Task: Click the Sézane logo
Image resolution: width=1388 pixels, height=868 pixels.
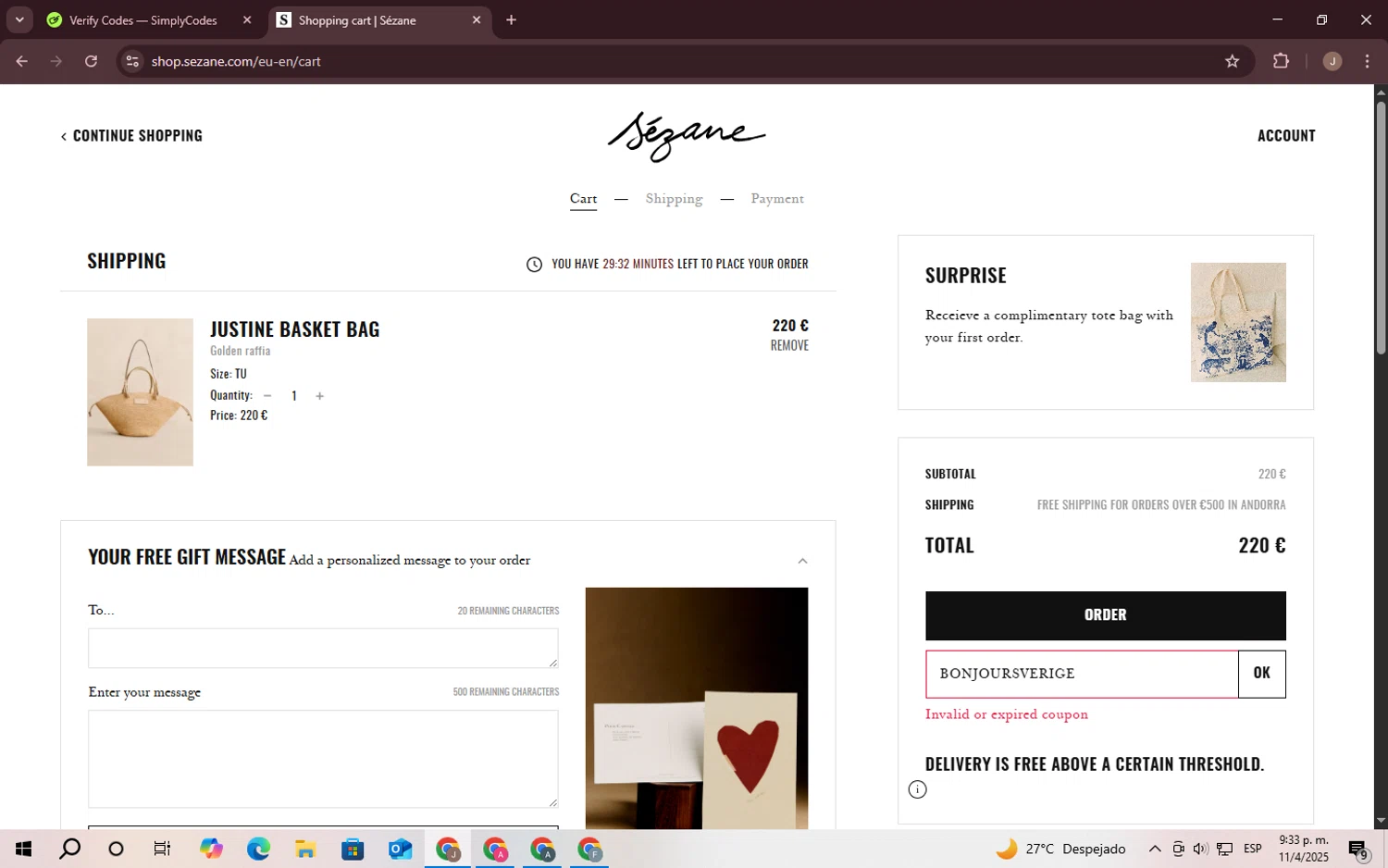Action: pos(687,136)
